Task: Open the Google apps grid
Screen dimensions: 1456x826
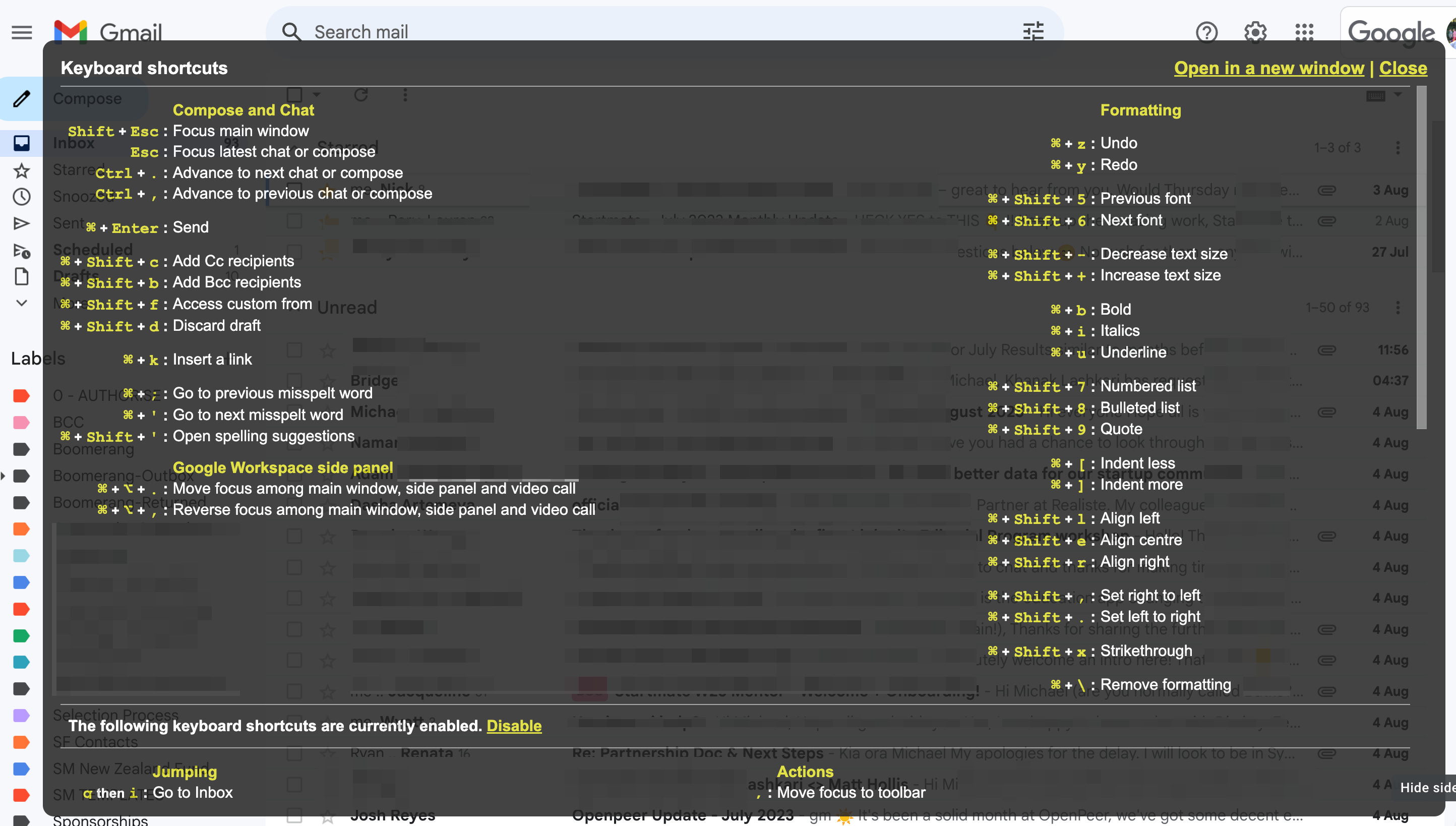Action: pyautogui.click(x=1304, y=32)
